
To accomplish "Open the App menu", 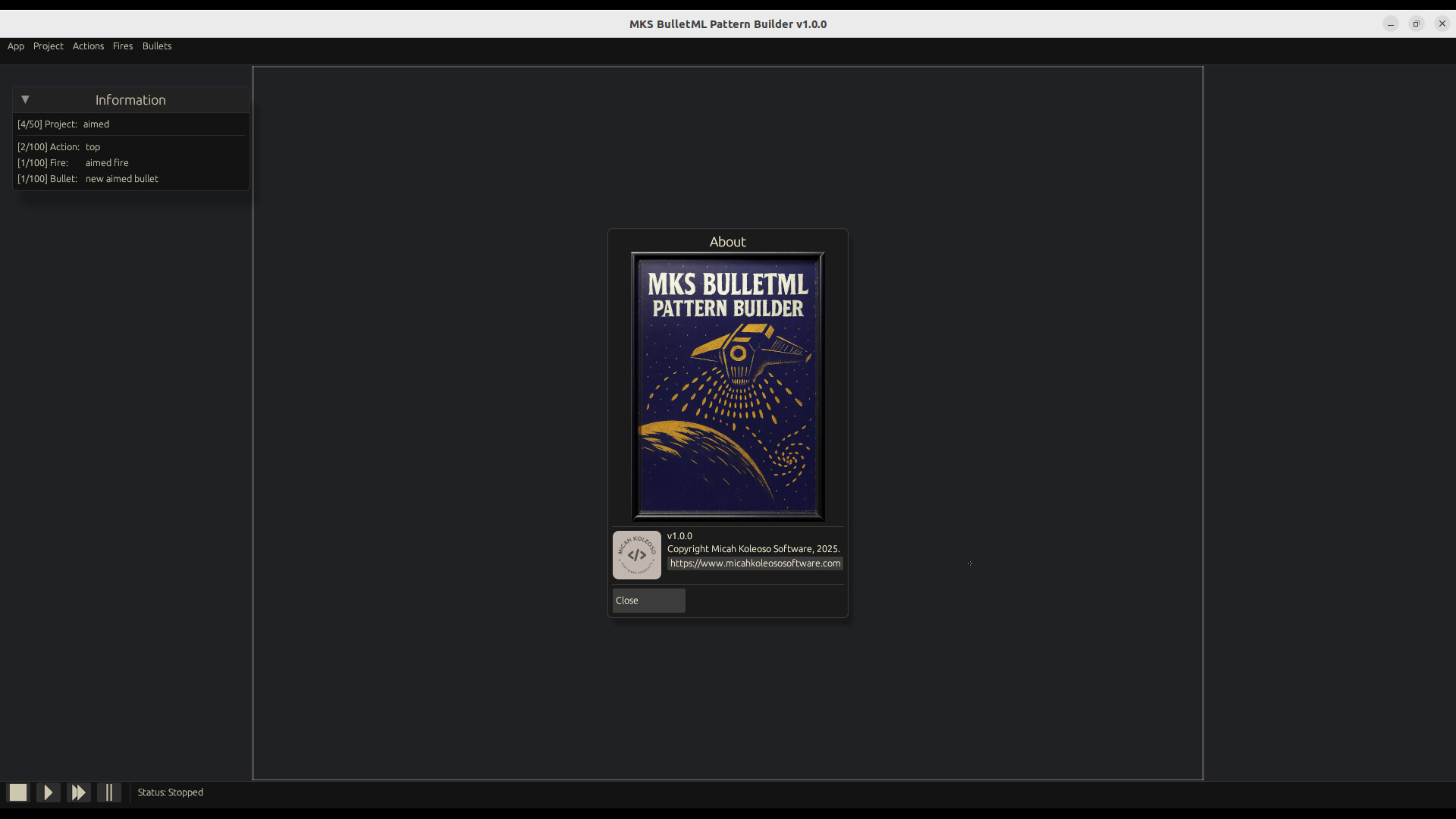I will point(15,46).
